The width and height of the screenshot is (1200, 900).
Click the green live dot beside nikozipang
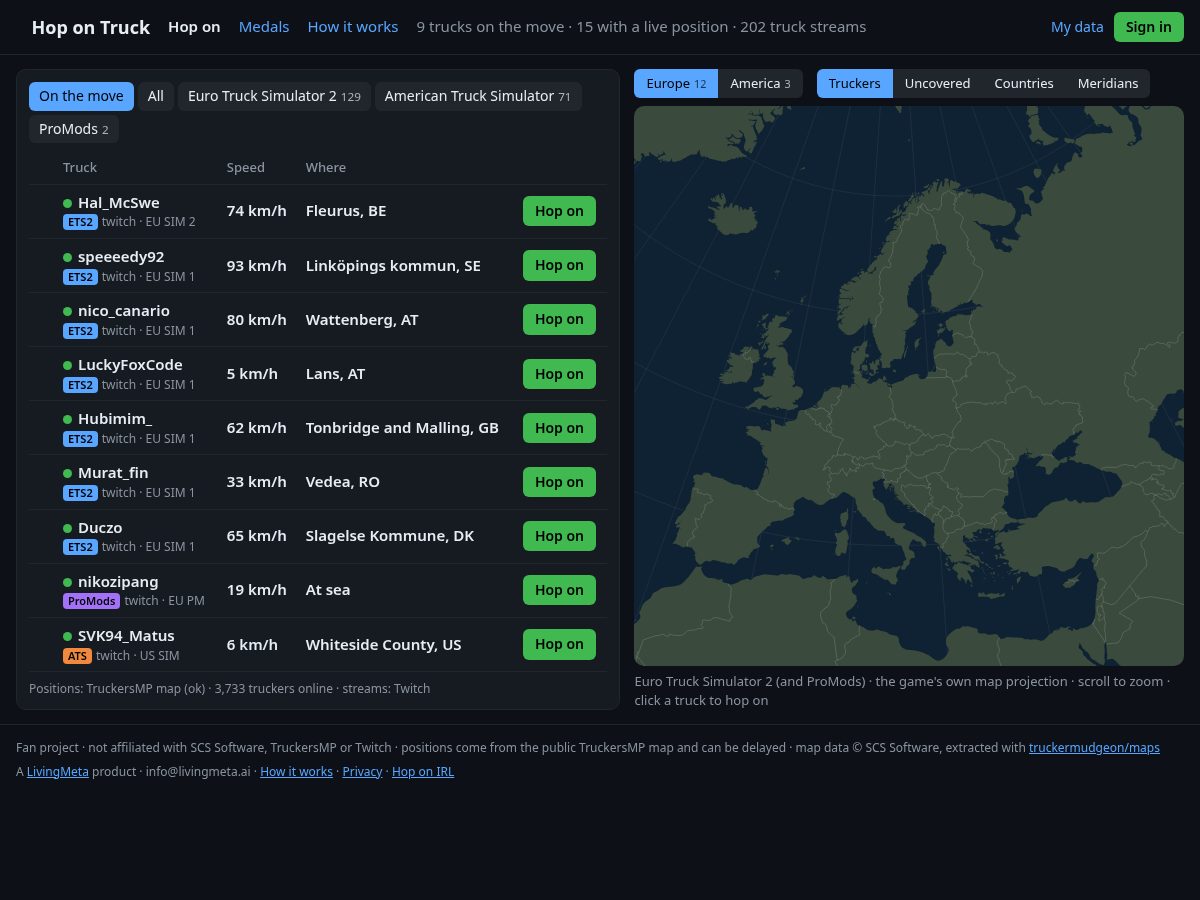coord(68,582)
